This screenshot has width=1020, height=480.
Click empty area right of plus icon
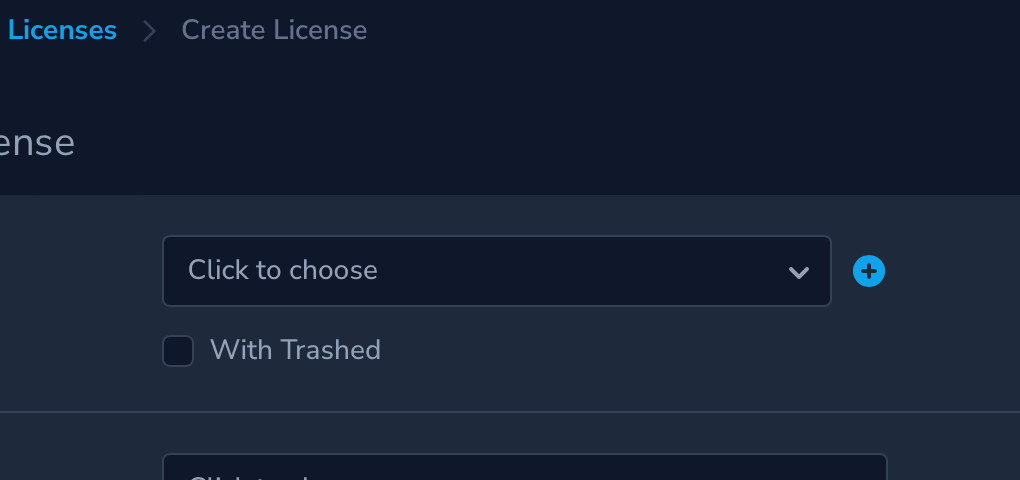click(x=950, y=271)
